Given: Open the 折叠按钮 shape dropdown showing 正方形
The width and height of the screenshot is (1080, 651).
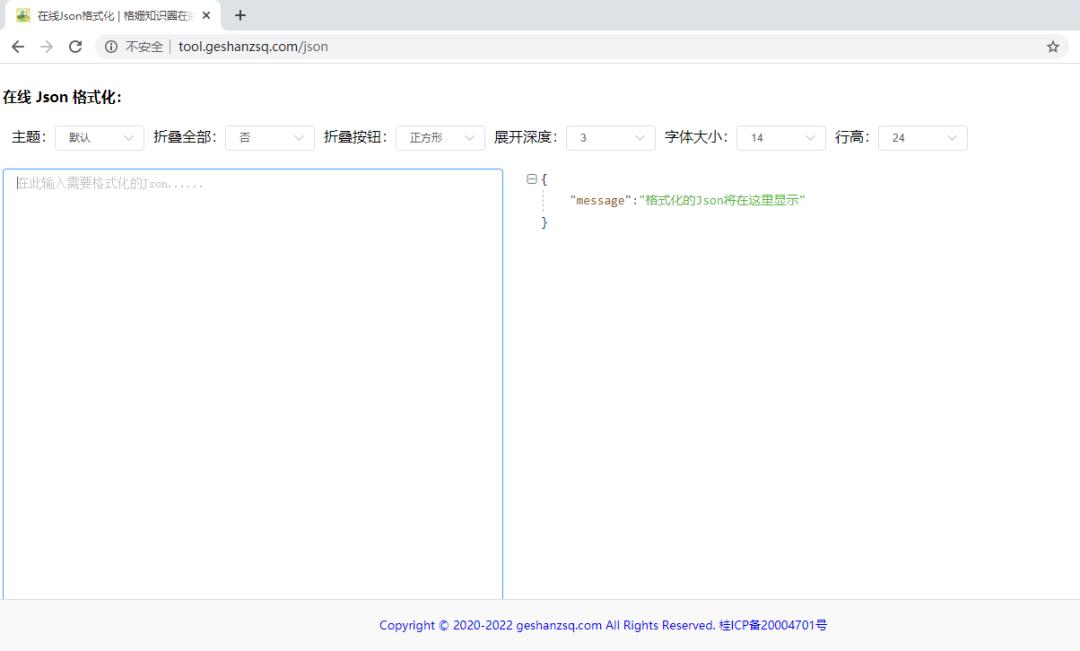Looking at the screenshot, I should click(440, 137).
